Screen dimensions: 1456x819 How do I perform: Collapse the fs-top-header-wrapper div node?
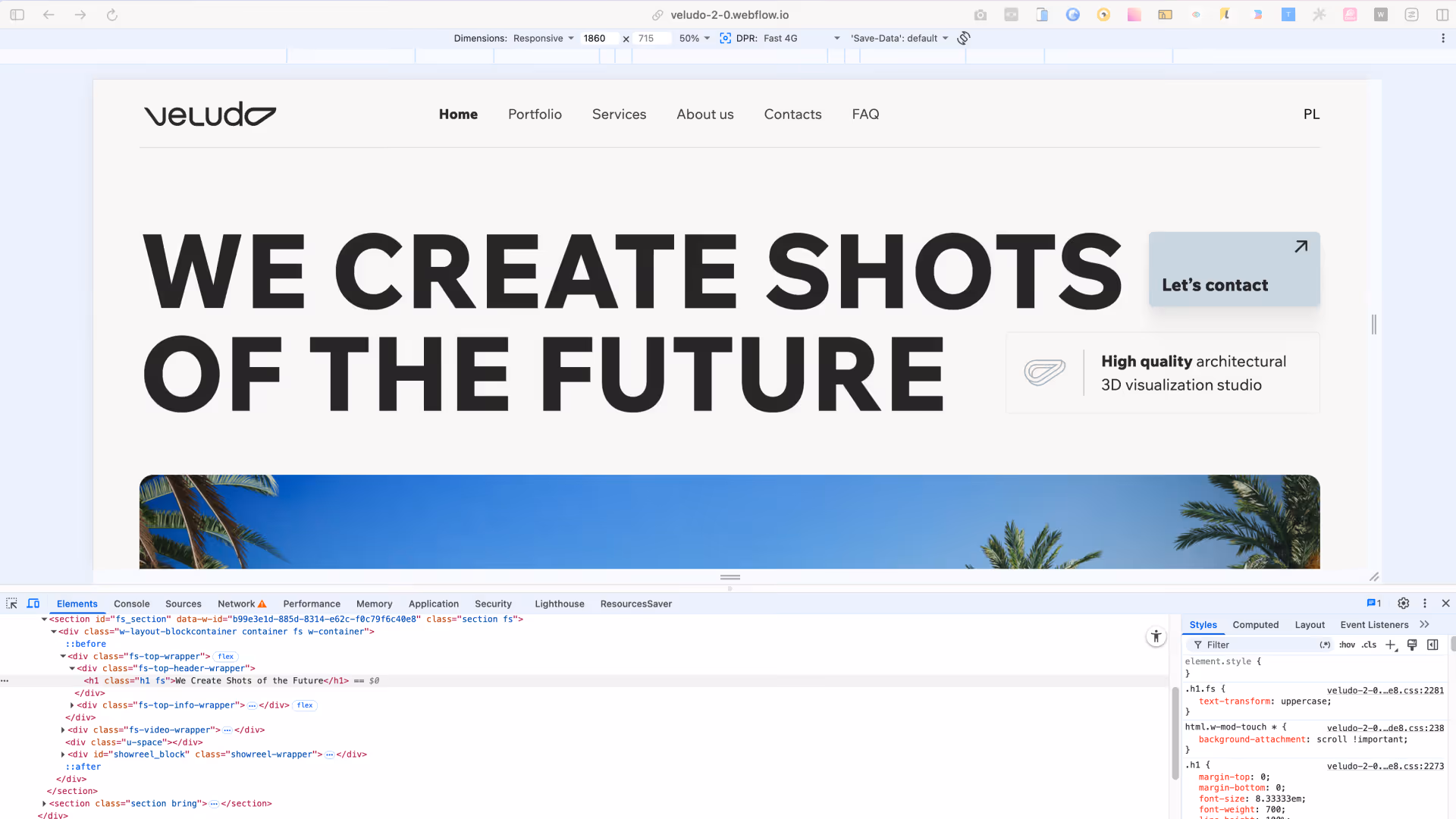click(x=72, y=669)
